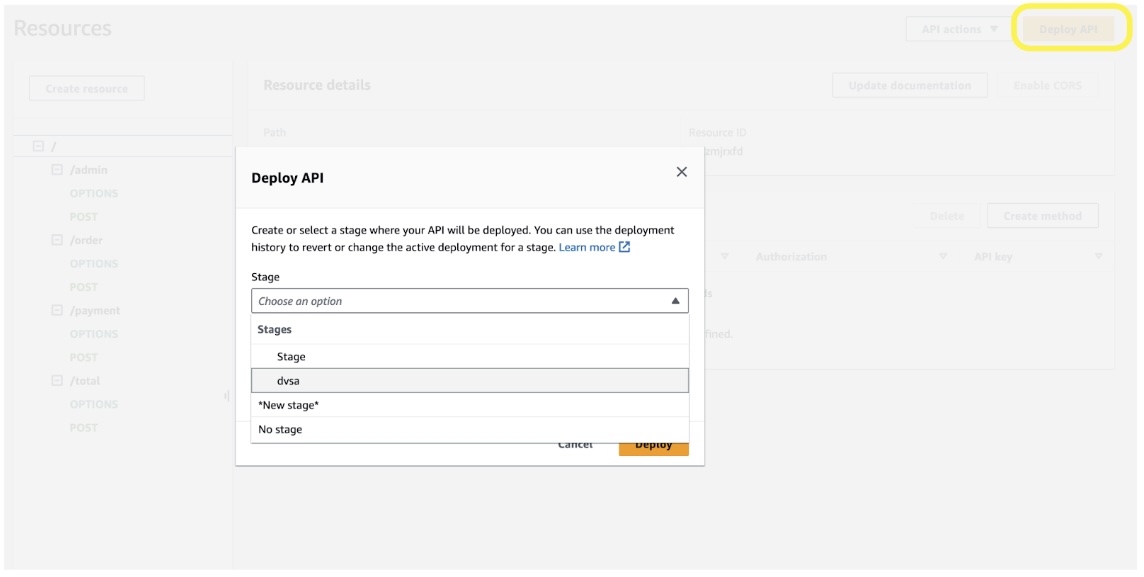Select OPTIONS method under /order
The height and width of the screenshot is (577, 1144).
[x=94, y=263]
